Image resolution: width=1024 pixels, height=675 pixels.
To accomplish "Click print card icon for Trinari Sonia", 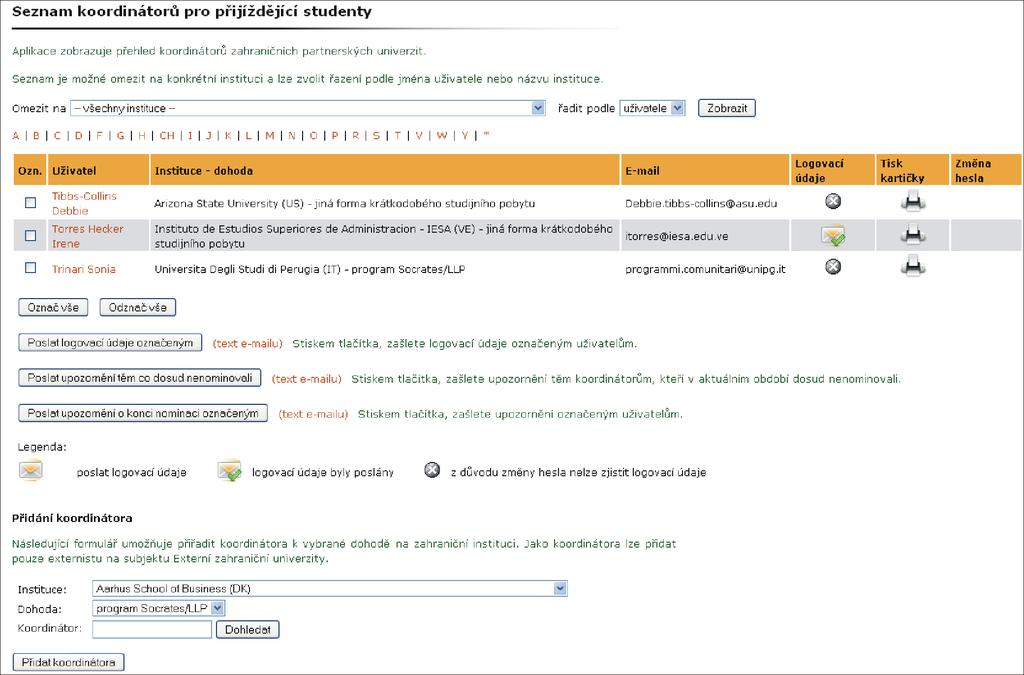I will click(913, 266).
